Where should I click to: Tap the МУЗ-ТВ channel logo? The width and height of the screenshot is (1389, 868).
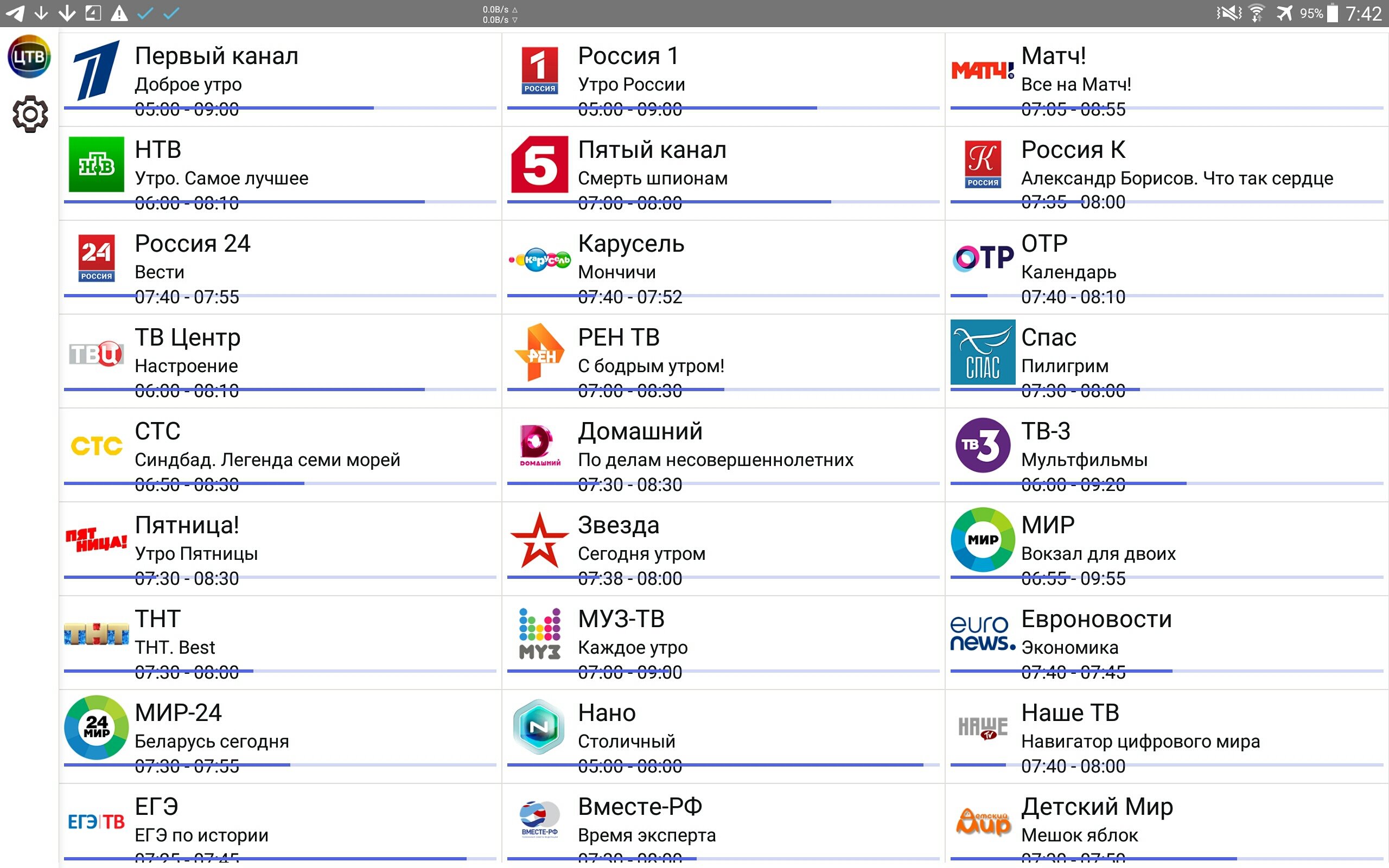tap(539, 634)
